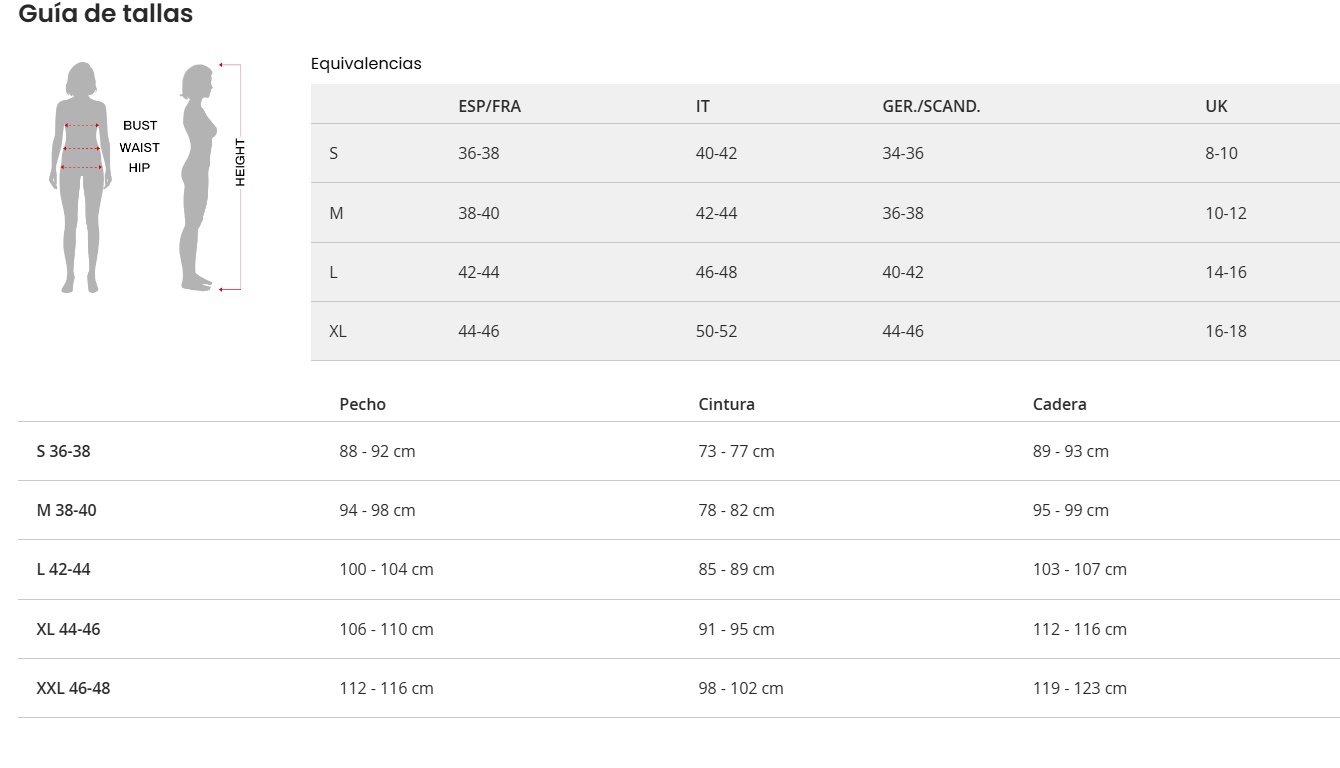The image size is (1340, 768).
Task: Select the S 36-38 measurement row label
Action: 63,451
